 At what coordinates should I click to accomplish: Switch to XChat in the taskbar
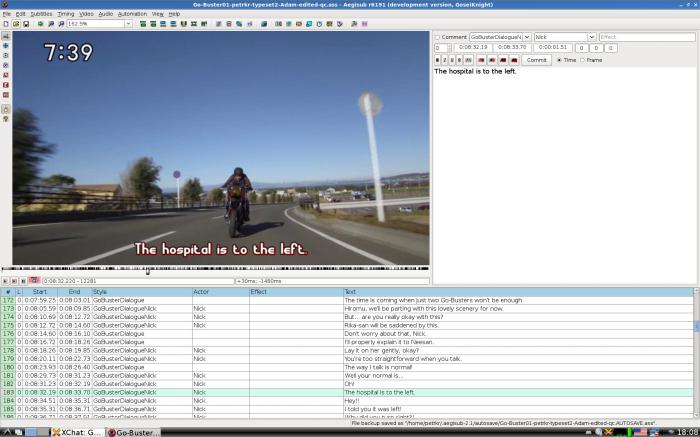click(x=76, y=432)
